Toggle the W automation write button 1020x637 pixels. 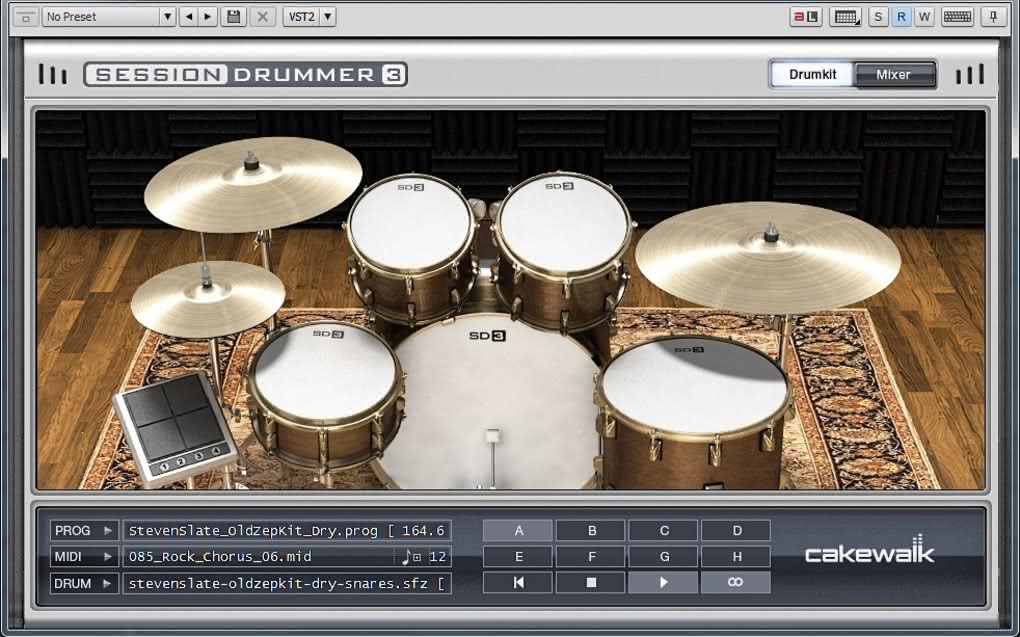[x=924, y=17]
